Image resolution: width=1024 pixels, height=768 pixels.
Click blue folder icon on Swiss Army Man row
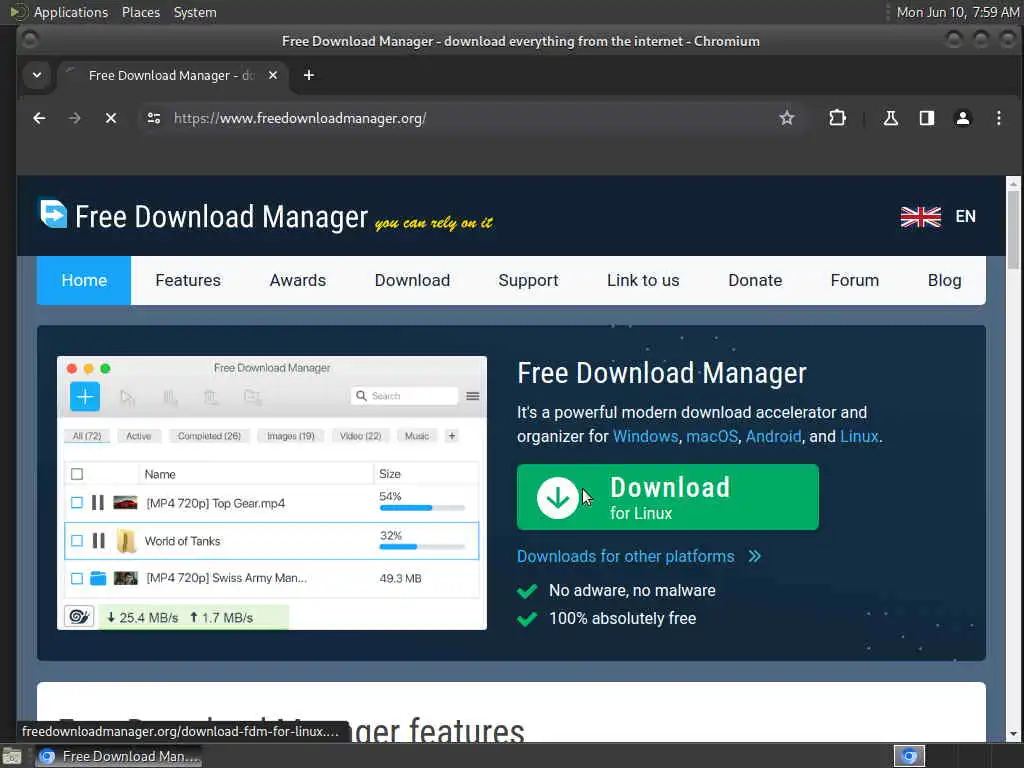(x=98, y=578)
